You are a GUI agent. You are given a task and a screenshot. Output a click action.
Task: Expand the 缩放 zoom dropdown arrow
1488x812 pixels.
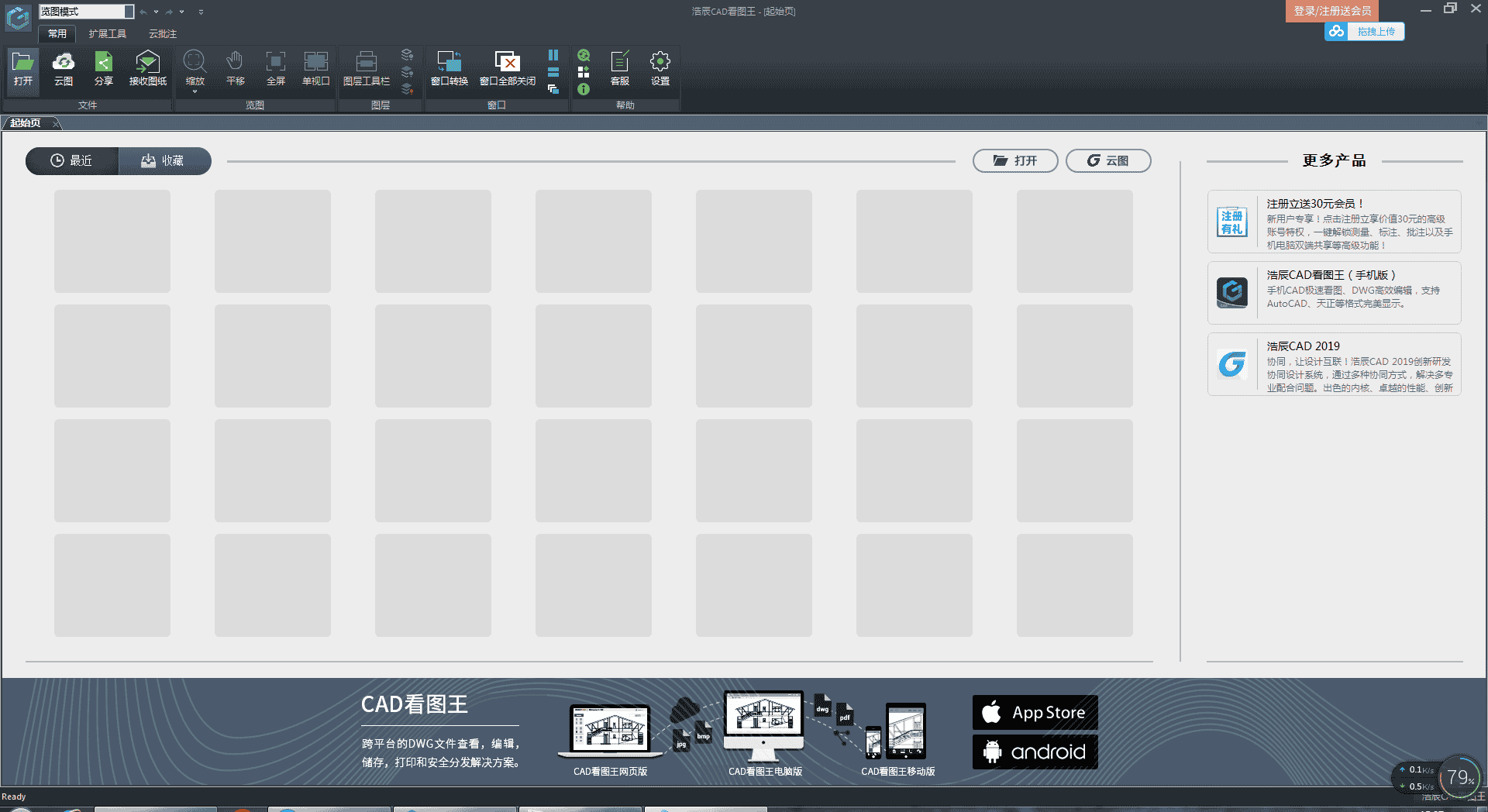point(195,92)
